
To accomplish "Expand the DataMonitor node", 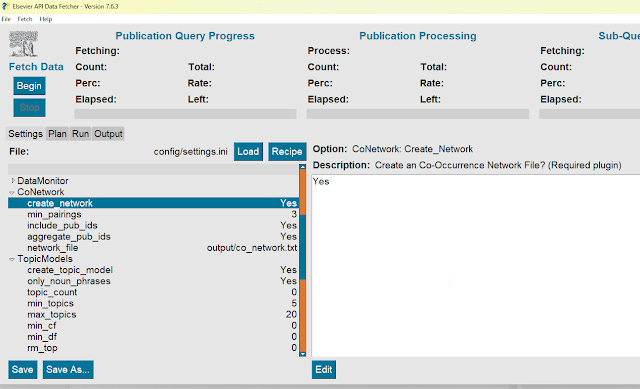I will 13,180.
